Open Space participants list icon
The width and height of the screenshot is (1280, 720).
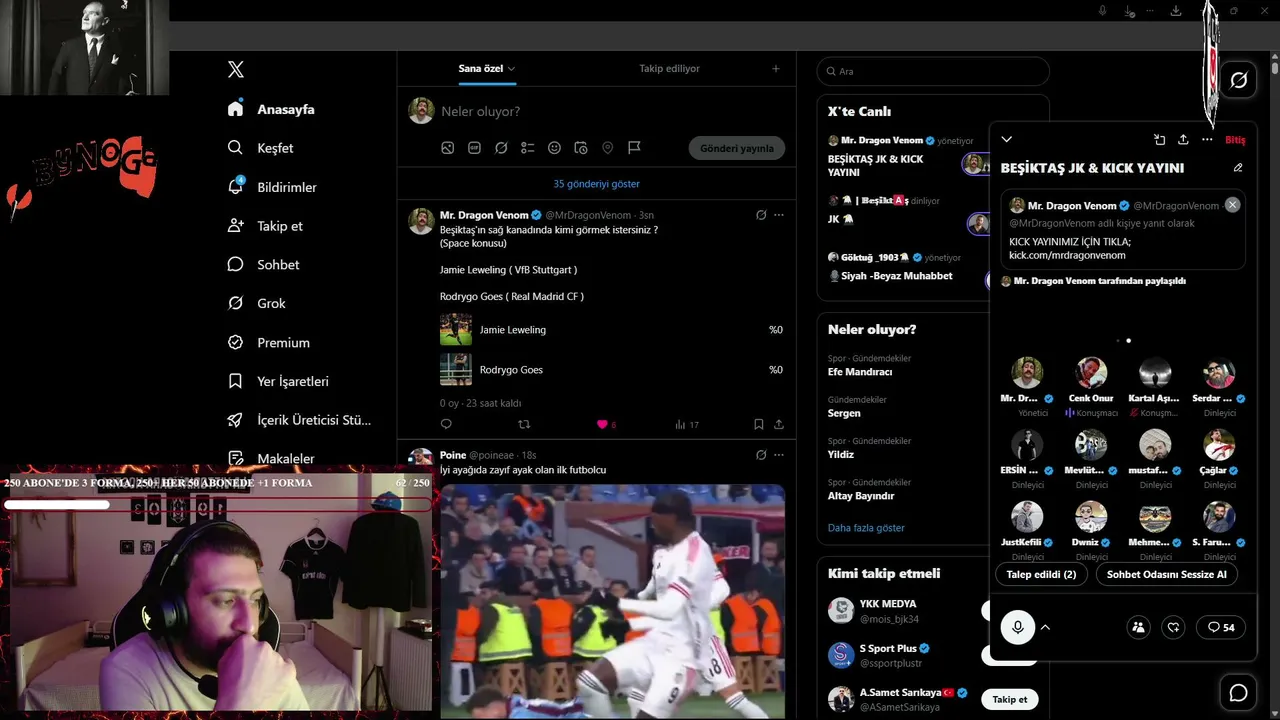coord(1138,627)
